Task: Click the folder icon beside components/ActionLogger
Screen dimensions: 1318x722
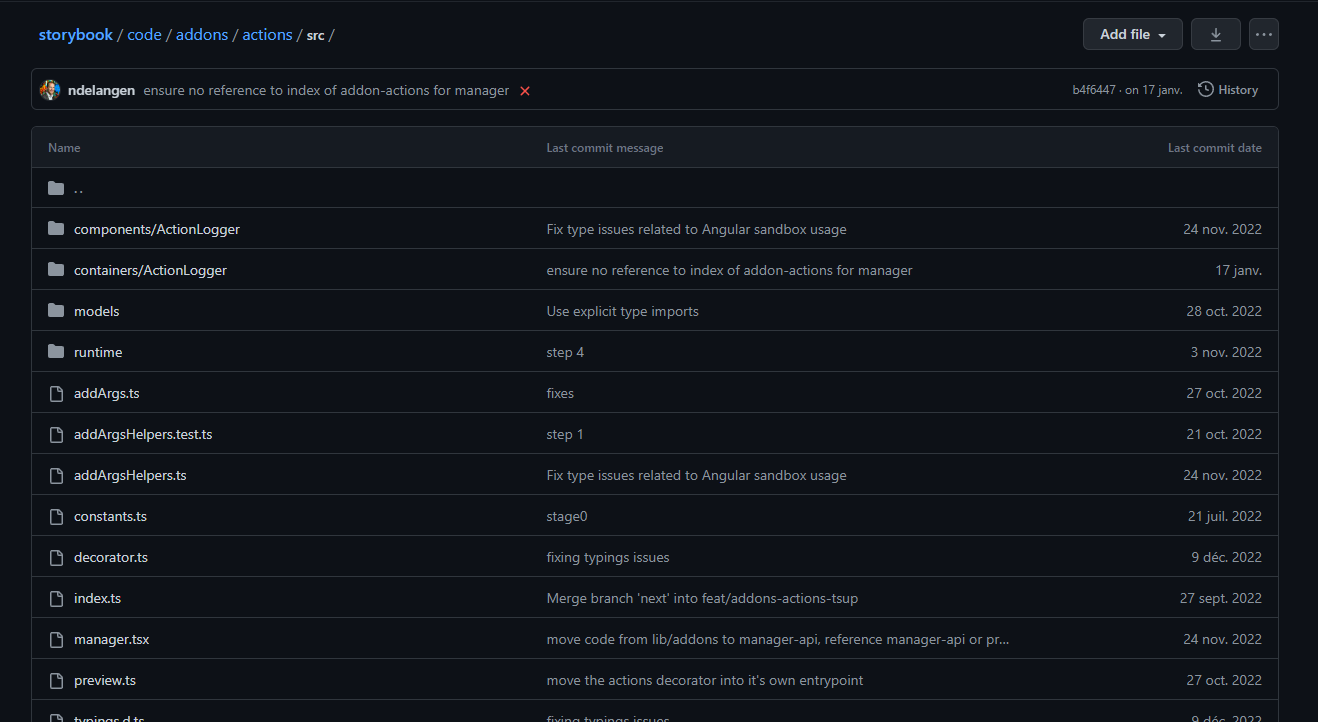Action: [55, 228]
